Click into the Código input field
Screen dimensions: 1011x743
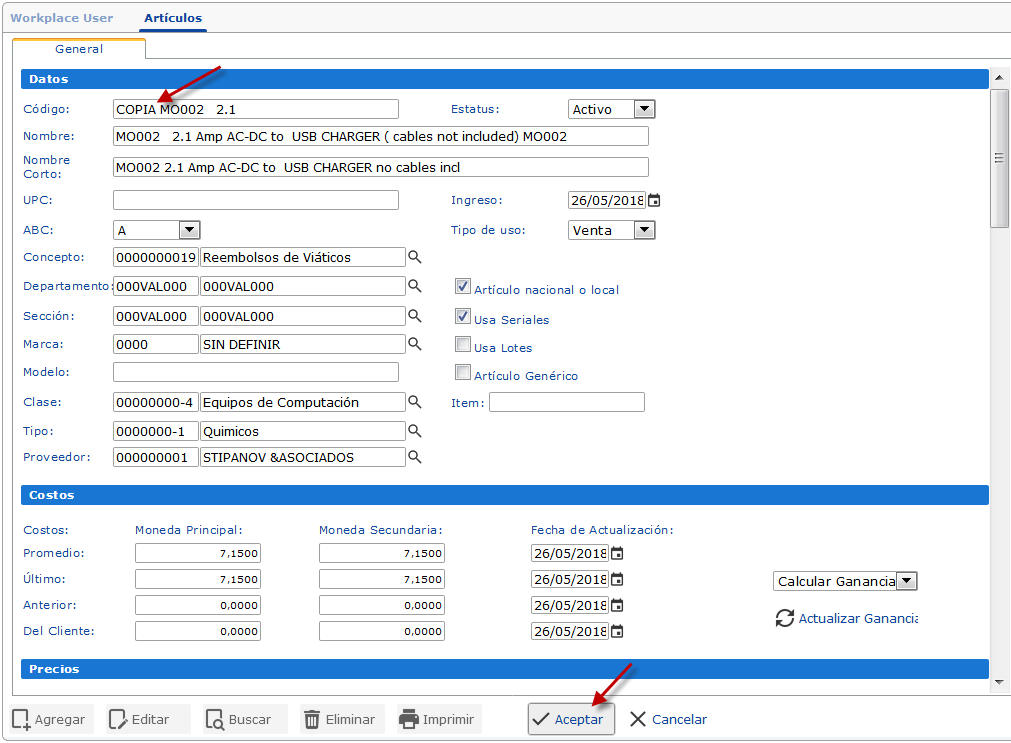(256, 109)
